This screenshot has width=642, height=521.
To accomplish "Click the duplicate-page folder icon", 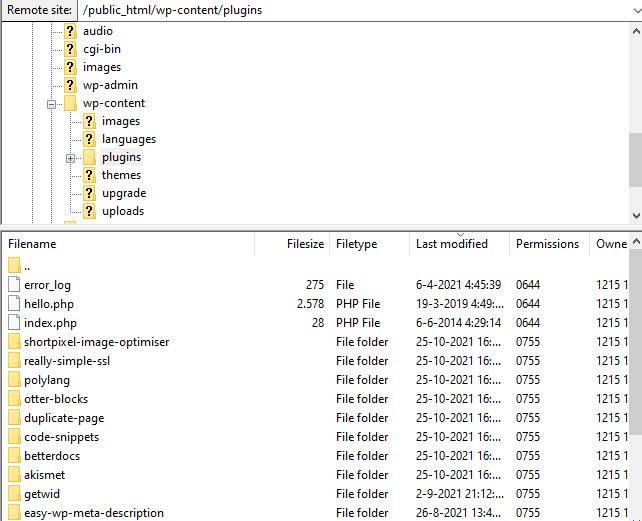I will coord(14,418).
